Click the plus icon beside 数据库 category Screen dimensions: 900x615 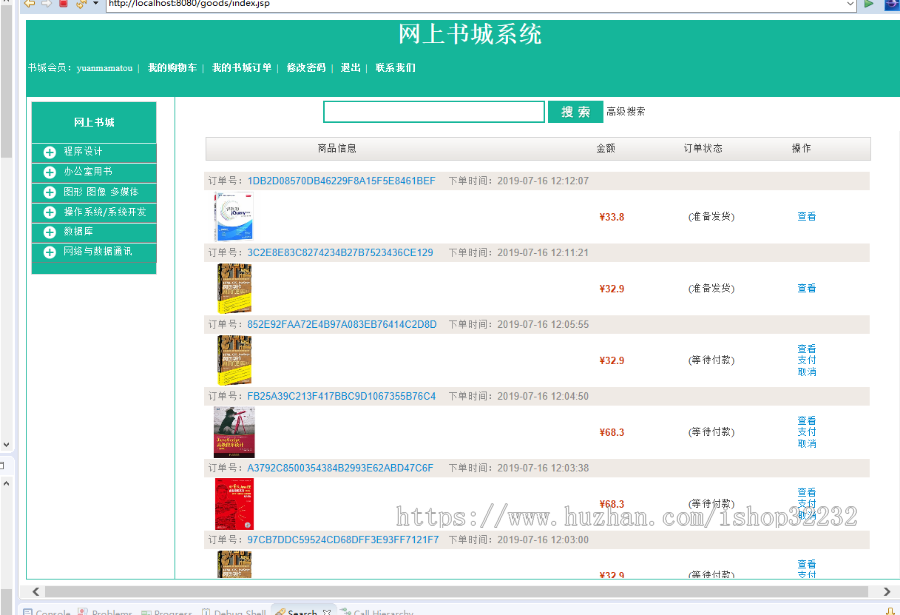tap(49, 232)
